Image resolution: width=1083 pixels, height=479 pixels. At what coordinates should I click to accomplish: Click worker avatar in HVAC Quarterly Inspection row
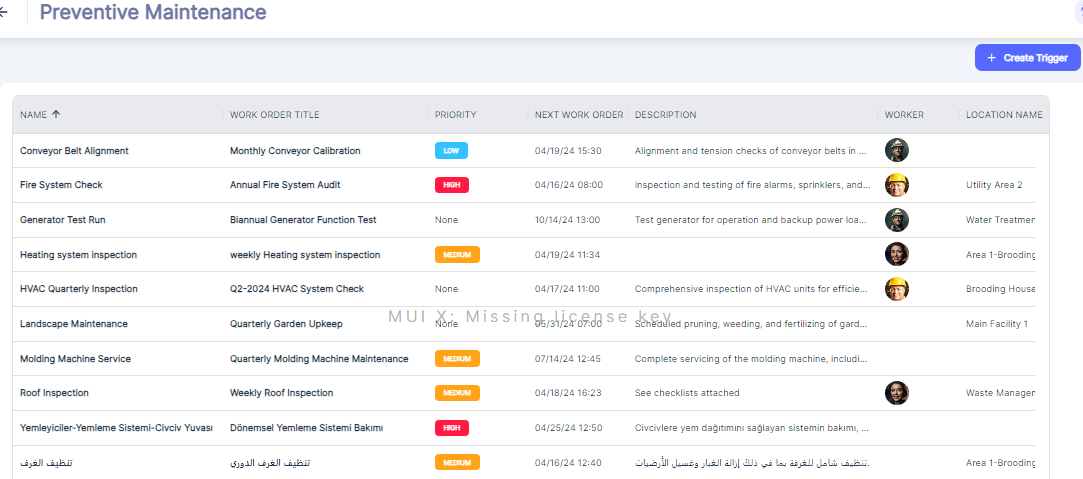click(897, 289)
